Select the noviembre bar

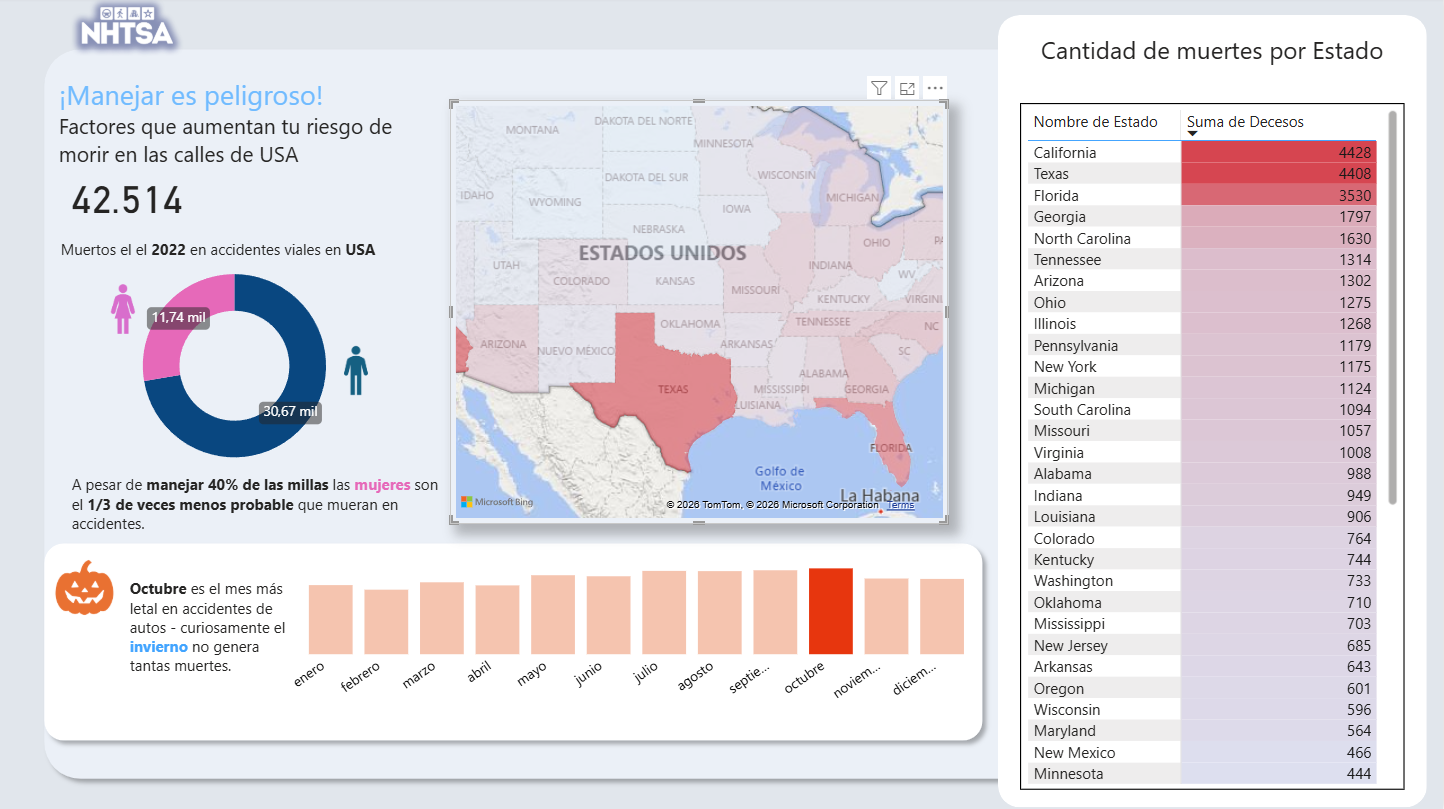[x=886, y=616]
